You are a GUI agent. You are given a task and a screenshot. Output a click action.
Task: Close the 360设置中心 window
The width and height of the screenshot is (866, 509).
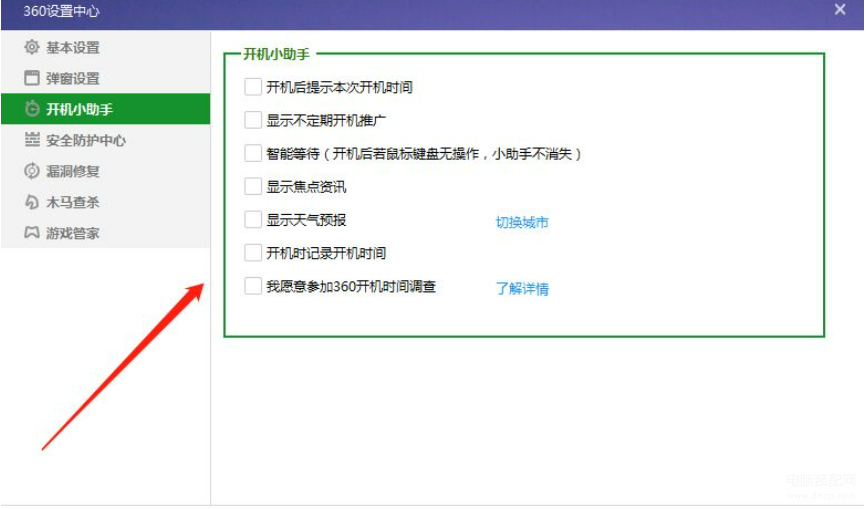[x=840, y=9]
